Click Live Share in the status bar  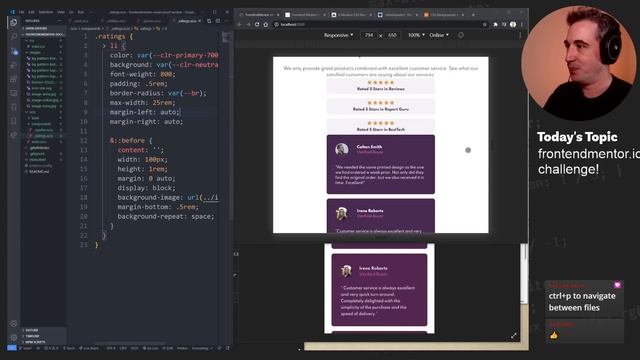[89, 348]
